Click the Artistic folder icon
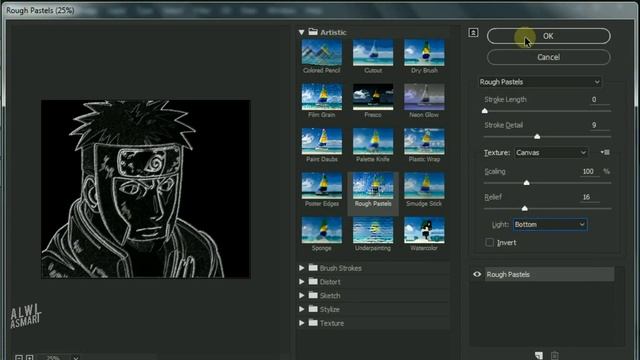 click(313, 32)
